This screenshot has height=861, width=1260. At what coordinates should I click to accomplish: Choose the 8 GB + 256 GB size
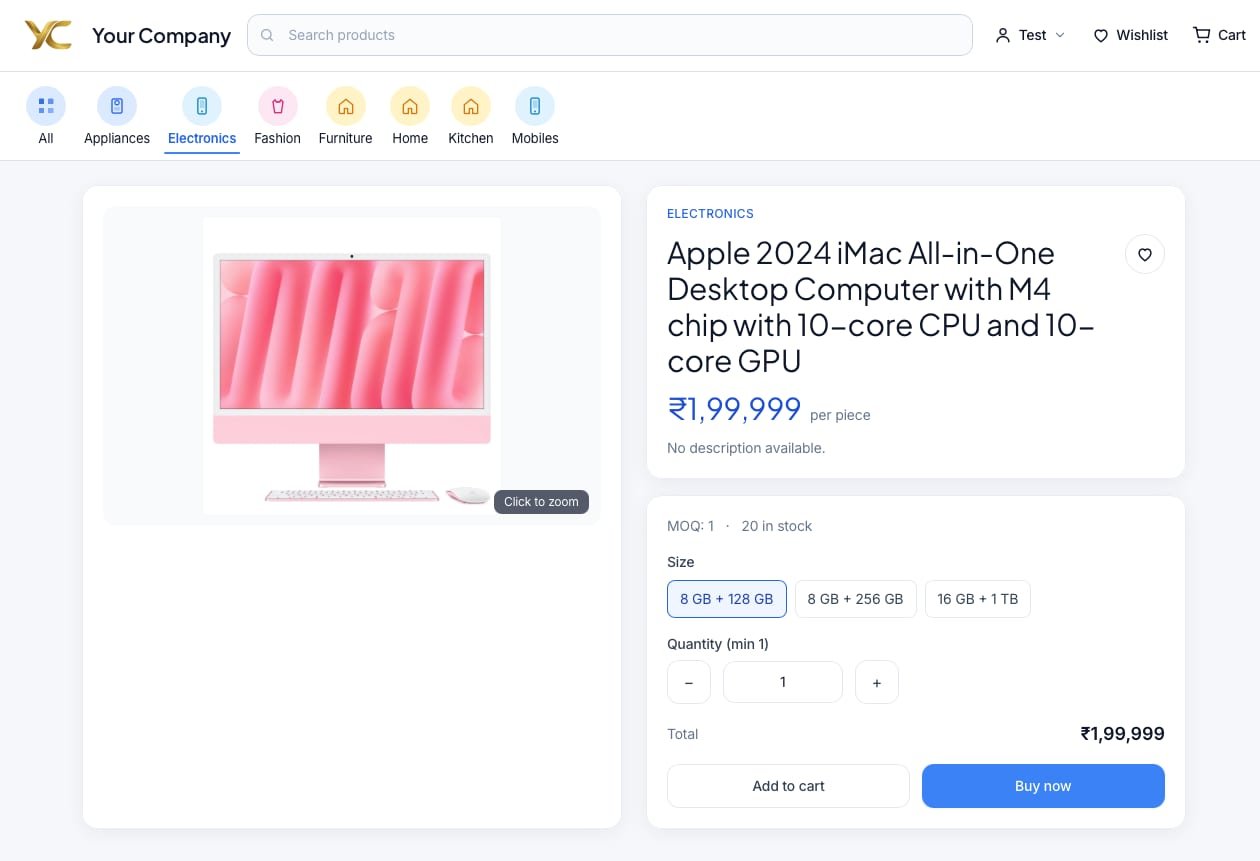856,599
